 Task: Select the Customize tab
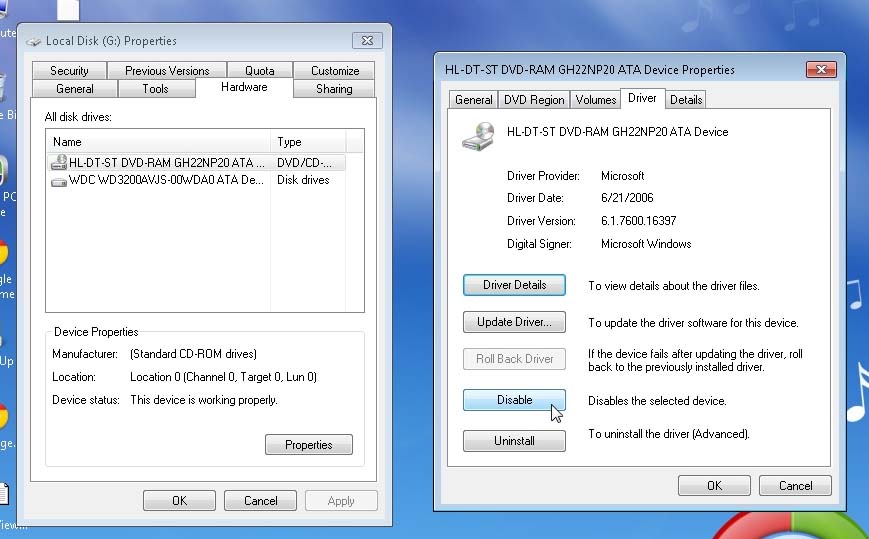pyautogui.click(x=335, y=70)
